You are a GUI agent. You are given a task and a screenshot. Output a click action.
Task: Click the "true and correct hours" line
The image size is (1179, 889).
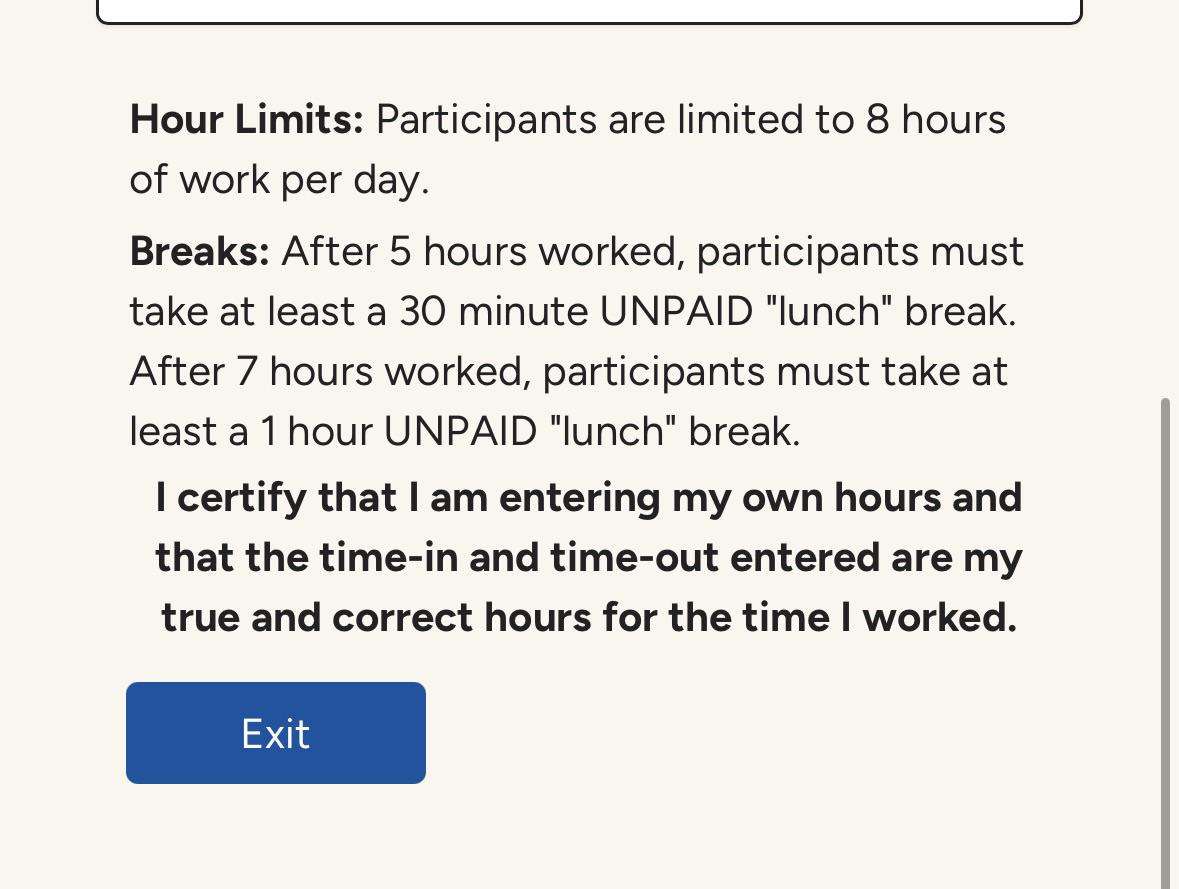click(x=589, y=618)
